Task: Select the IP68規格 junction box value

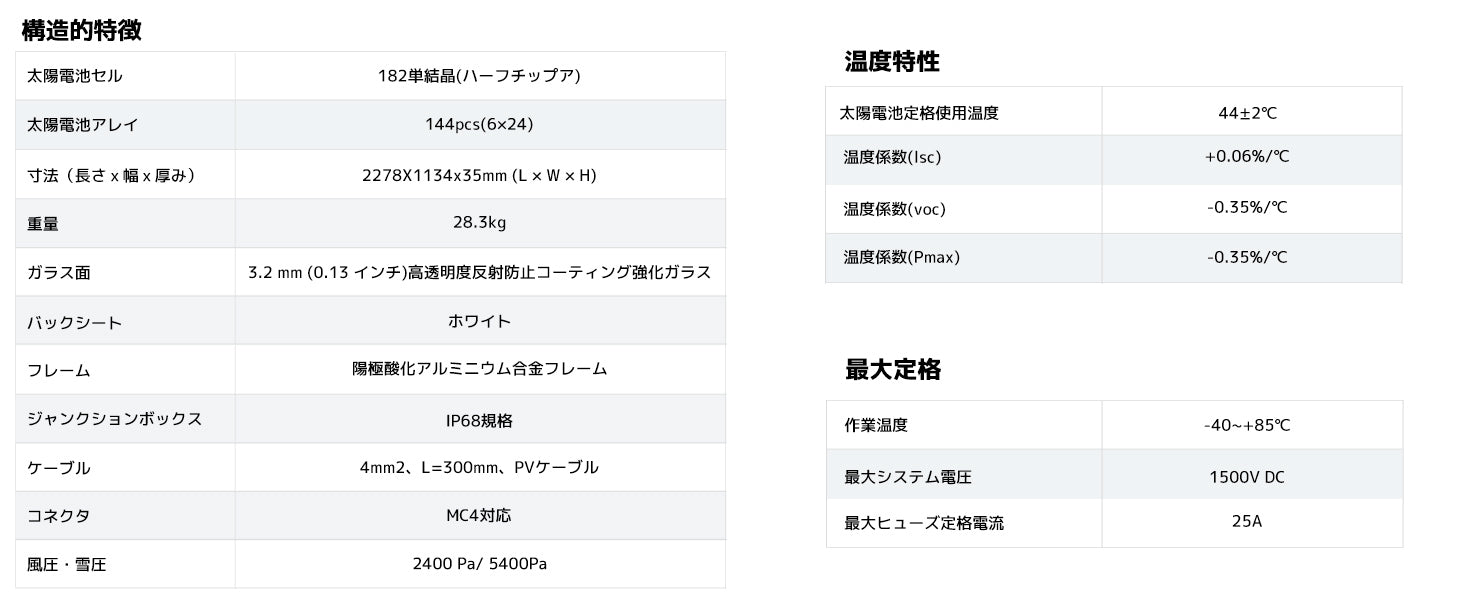Action: pyautogui.click(x=480, y=420)
